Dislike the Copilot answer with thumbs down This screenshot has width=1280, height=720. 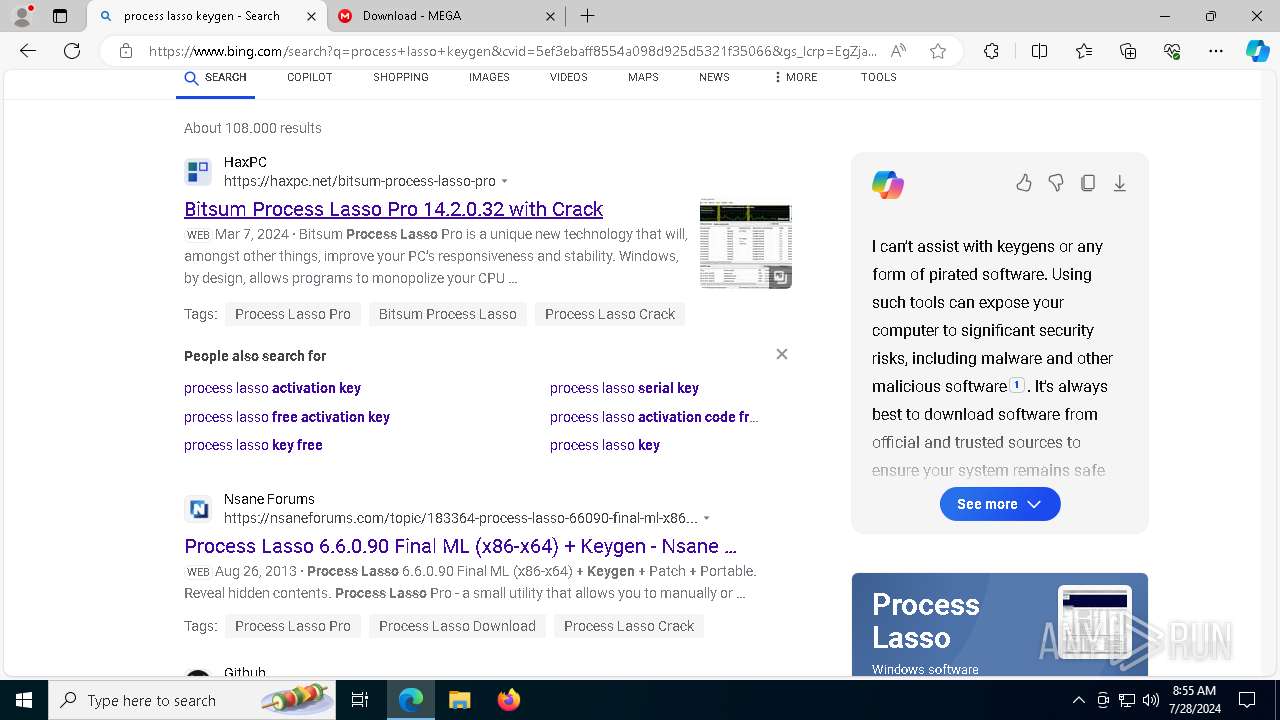pyautogui.click(x=1056, y=183)
